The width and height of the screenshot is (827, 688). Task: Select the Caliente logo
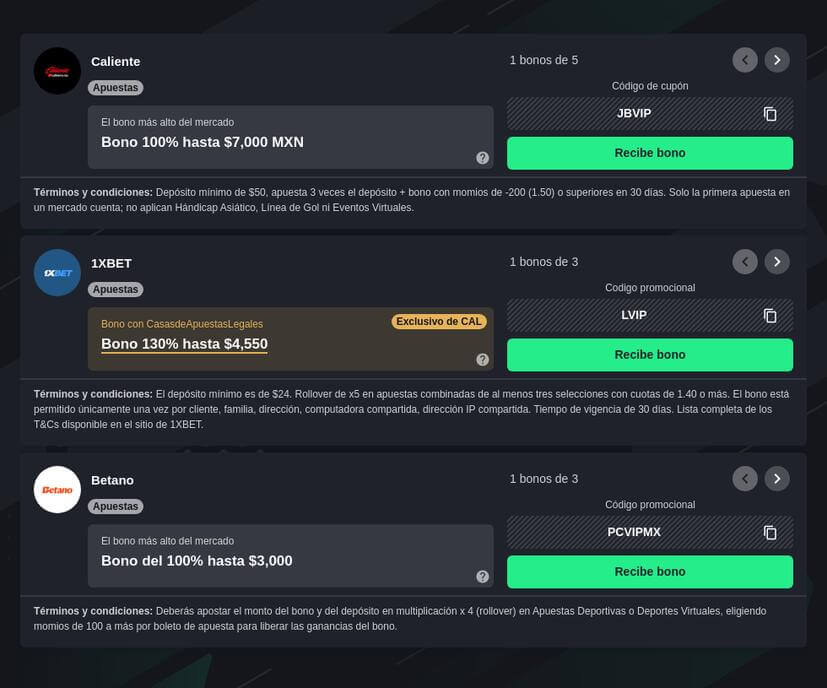tap(57, 71)
